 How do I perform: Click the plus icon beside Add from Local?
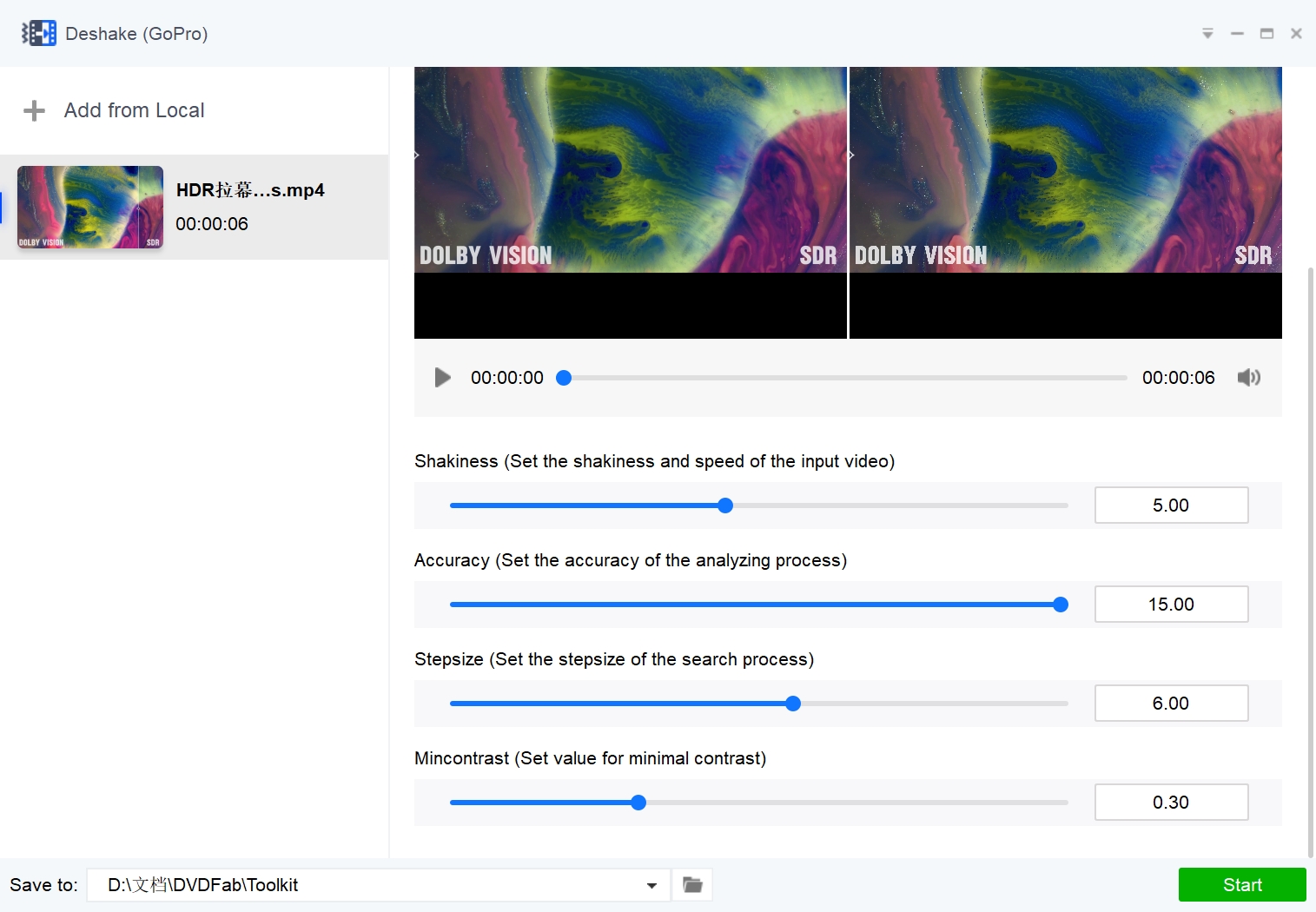pyautogui.click(x=34, y=110)
